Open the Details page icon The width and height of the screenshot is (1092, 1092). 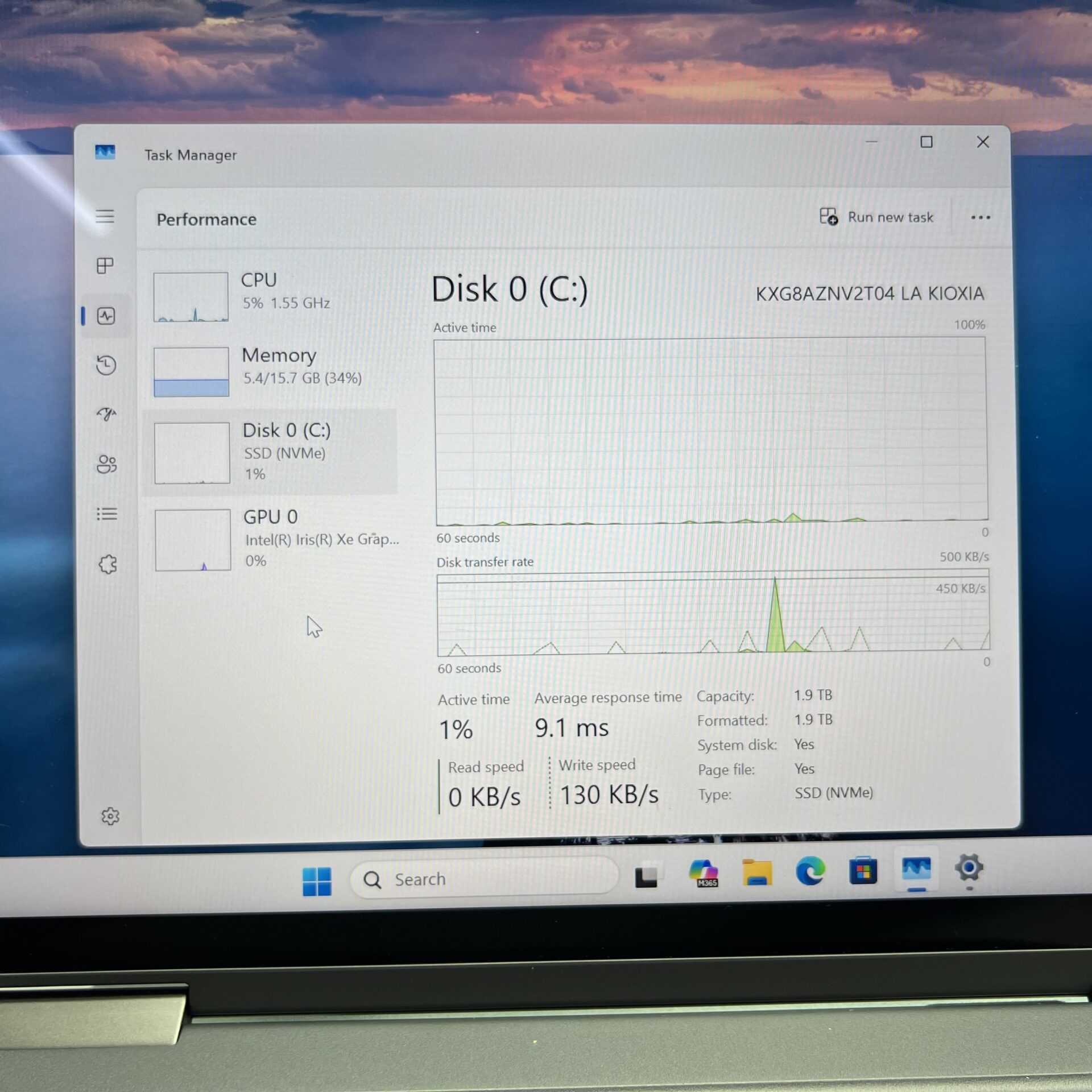click(107, 514)
